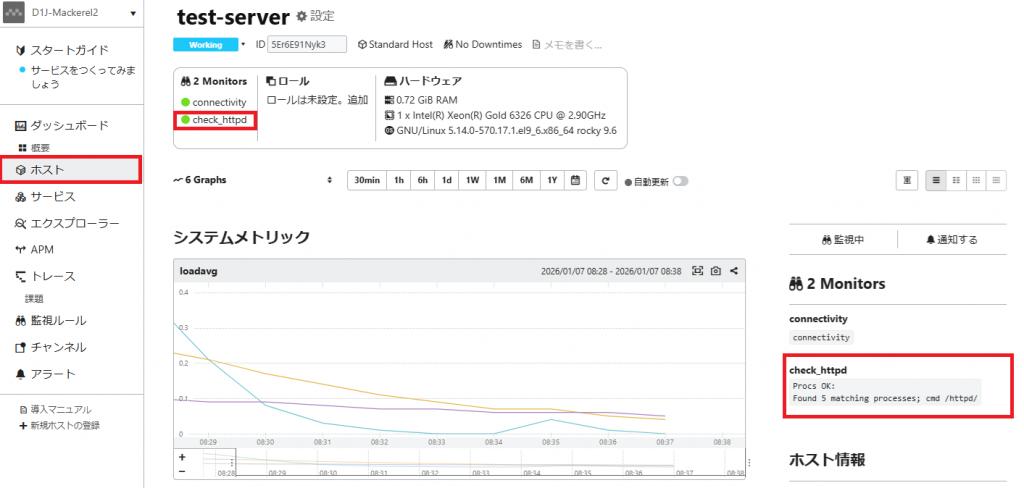1024x488 pixels.
Task: Switch graphs to single-column layout icon
Action: (937, 180)
